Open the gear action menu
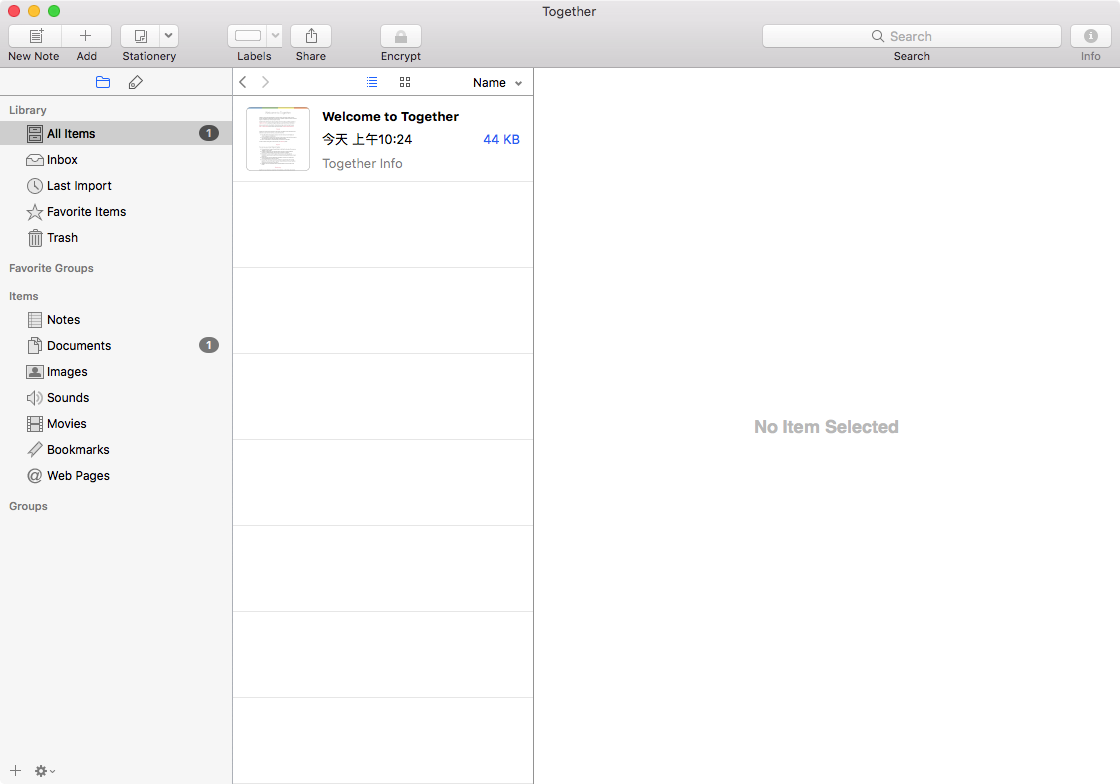The width and height of the screenshot is (1120, 784). [45, 771]
